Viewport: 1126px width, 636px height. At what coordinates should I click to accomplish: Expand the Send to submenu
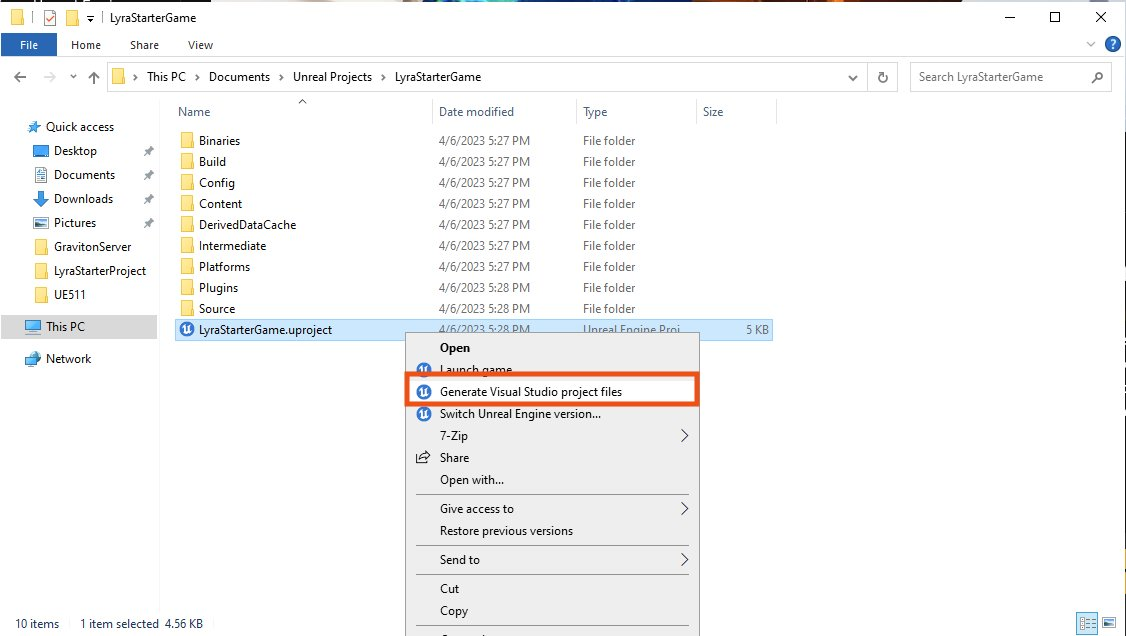point(684,560)
